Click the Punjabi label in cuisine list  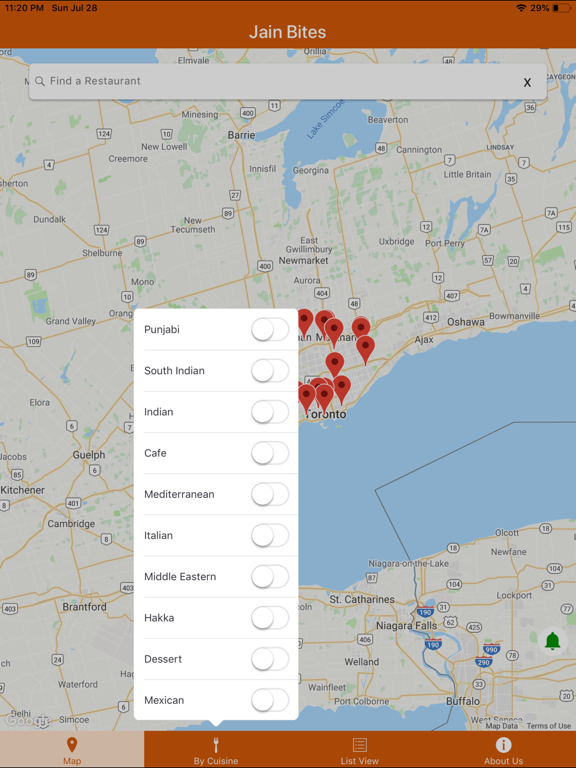162,330
